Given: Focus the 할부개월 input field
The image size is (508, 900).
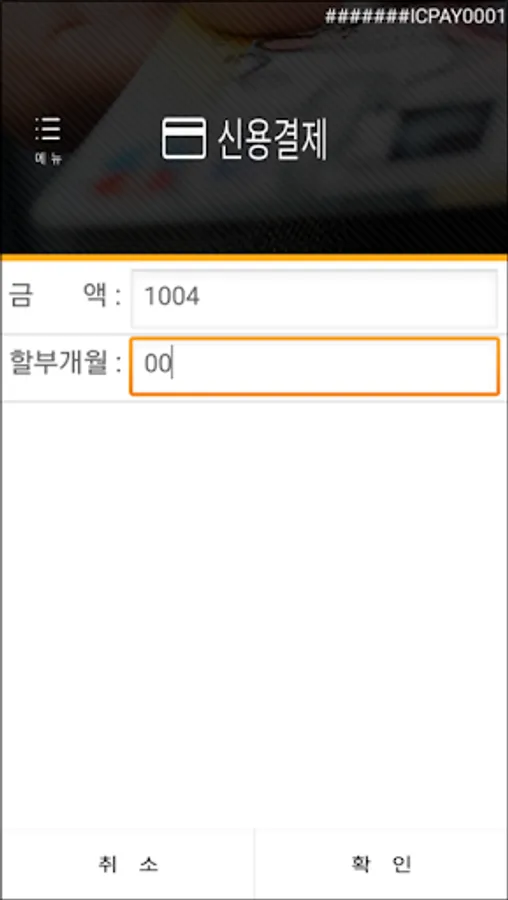Looking at the screenshot, I should [314, 366].
